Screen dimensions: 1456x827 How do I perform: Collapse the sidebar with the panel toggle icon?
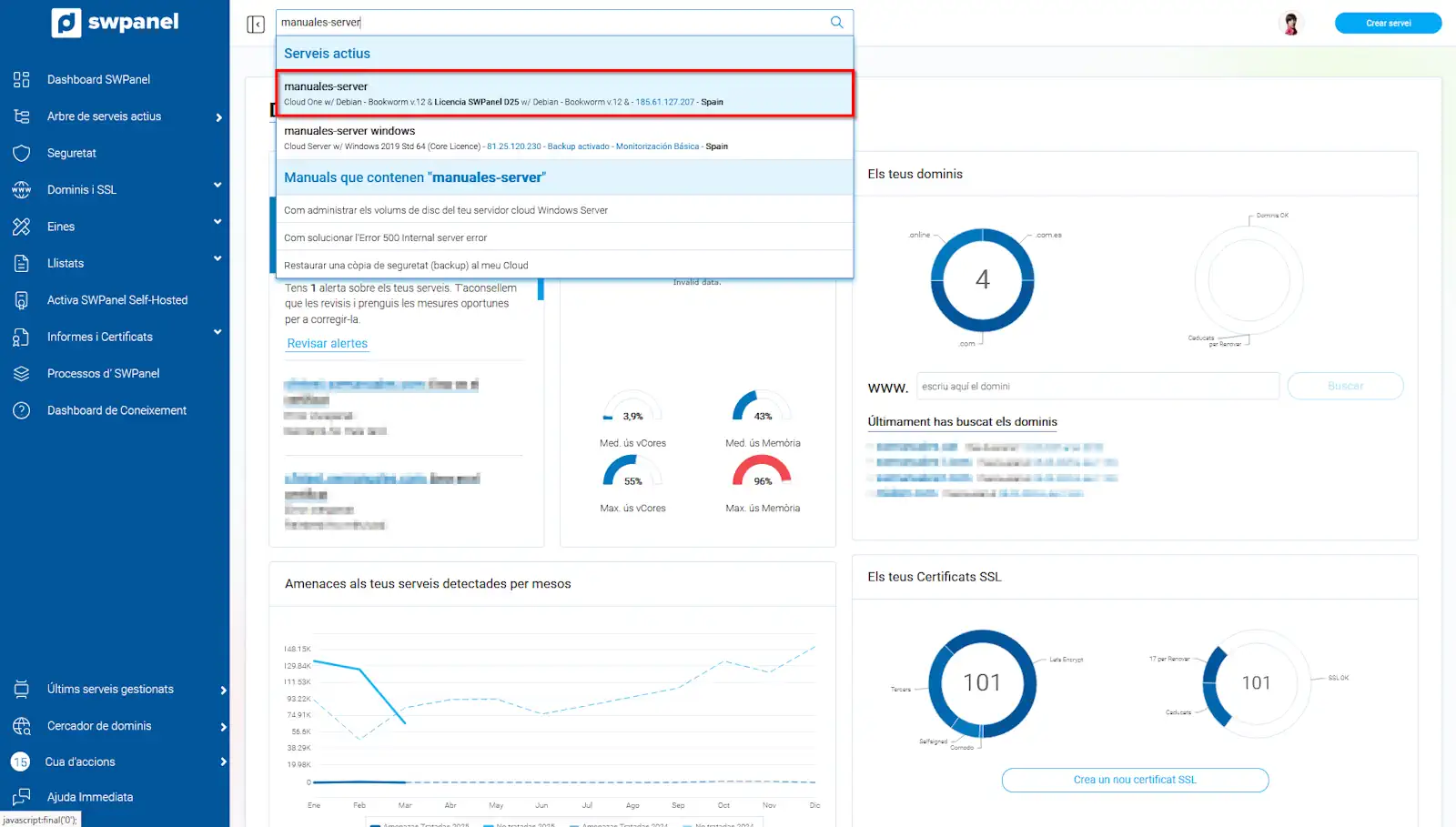(x=256, y=24)
